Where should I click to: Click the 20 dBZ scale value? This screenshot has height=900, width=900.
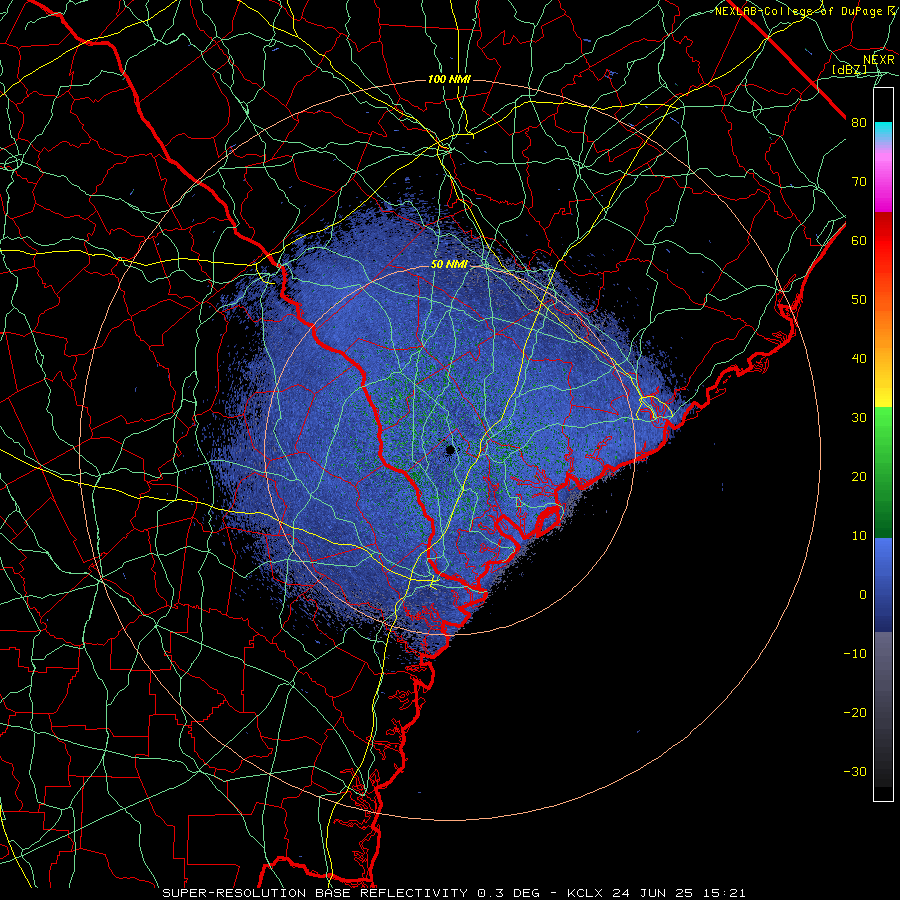coord(859,476)
